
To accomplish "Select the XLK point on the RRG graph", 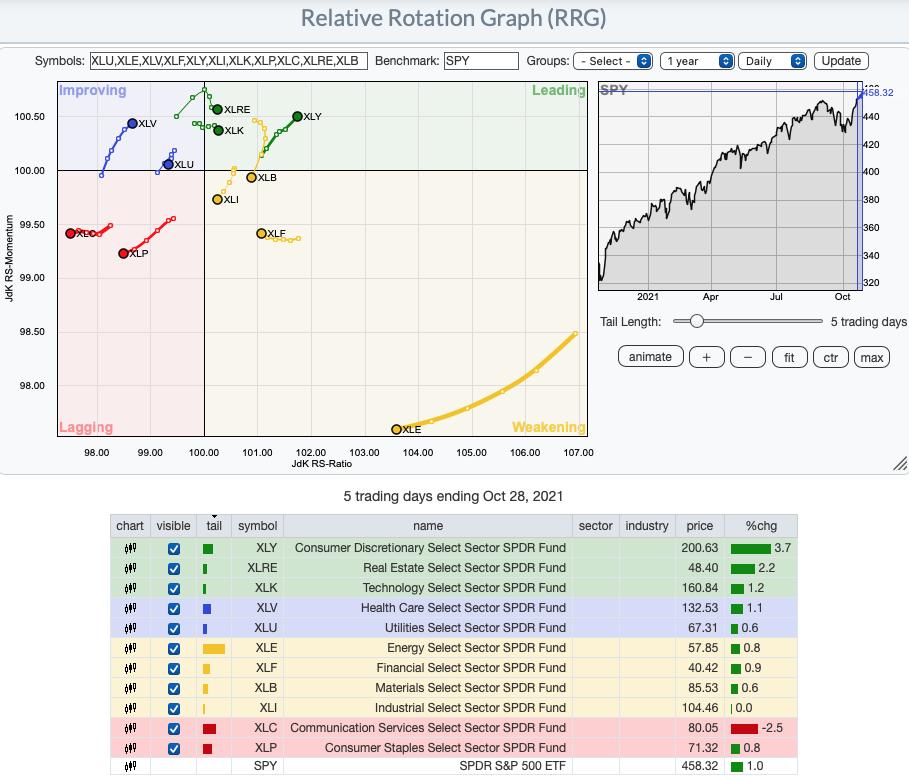I will tap(219, 130).
